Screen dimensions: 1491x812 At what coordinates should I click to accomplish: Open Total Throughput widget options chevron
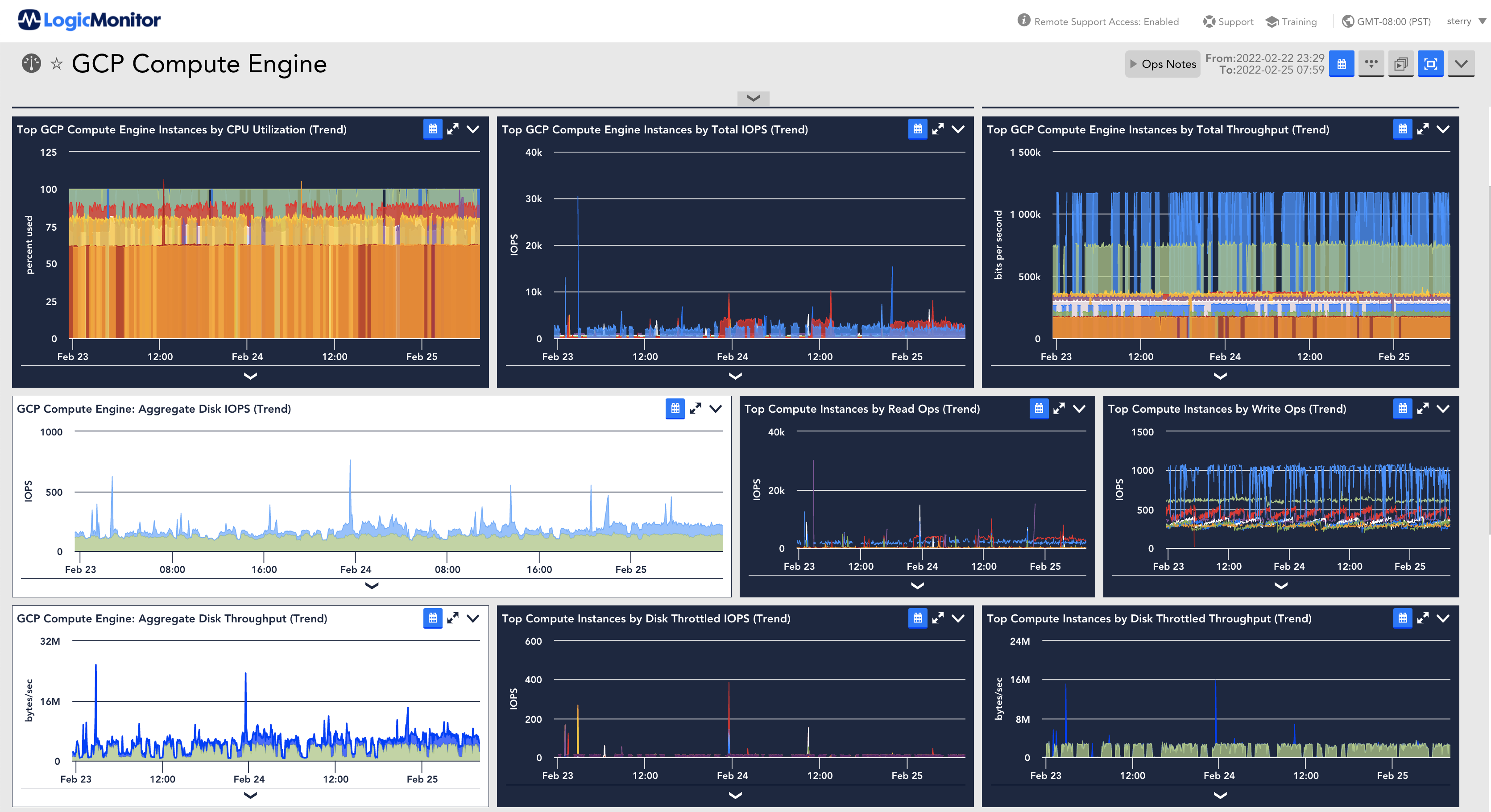pos(1443,129)
